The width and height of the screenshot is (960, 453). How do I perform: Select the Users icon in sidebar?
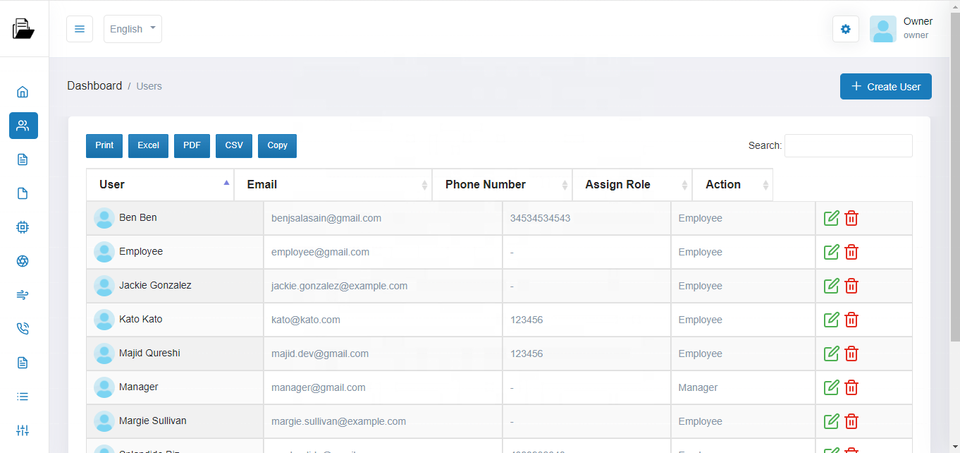(23, 125)
